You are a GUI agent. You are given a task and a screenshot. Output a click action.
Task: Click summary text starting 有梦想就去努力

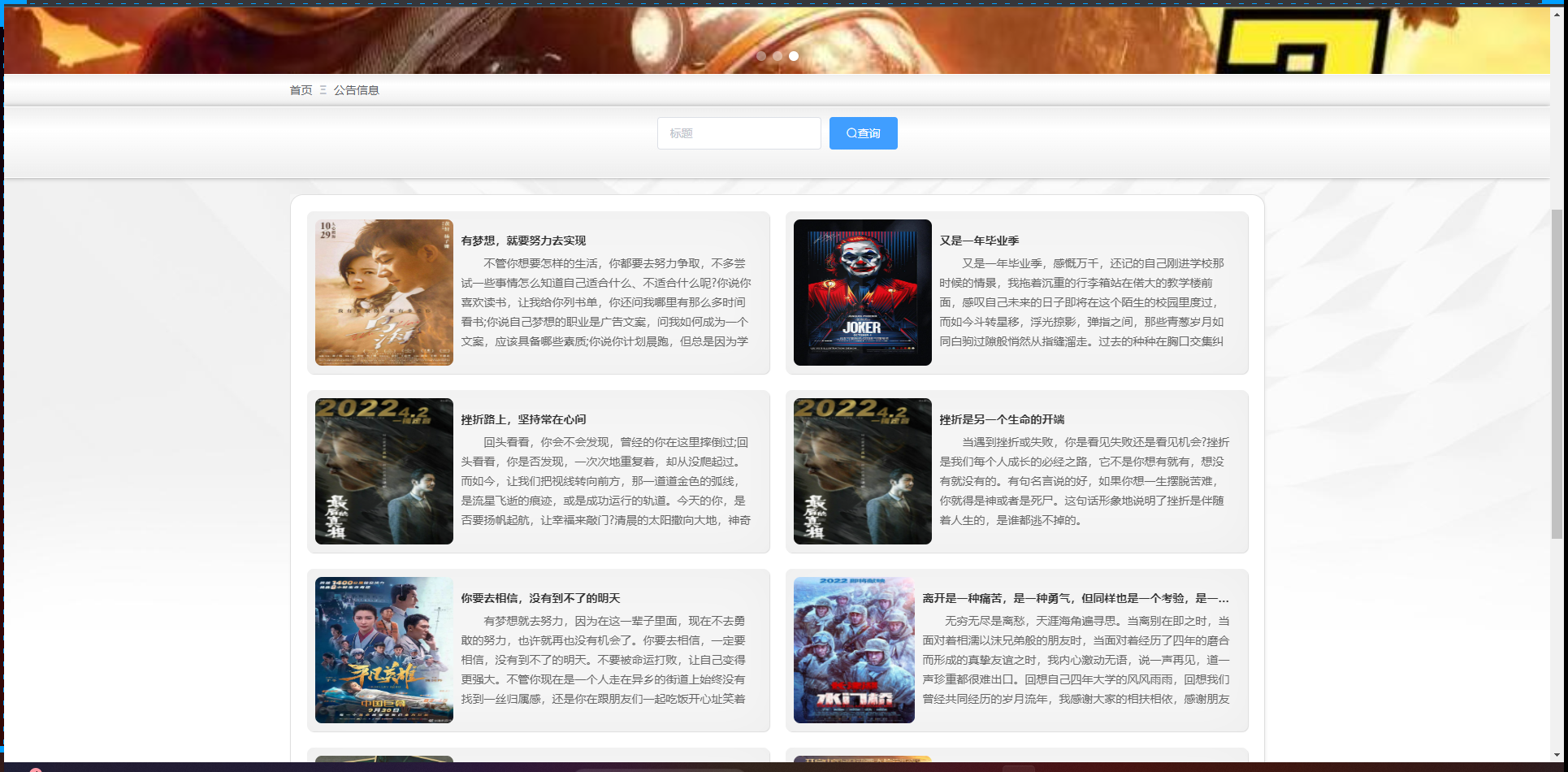click(606, 660)
